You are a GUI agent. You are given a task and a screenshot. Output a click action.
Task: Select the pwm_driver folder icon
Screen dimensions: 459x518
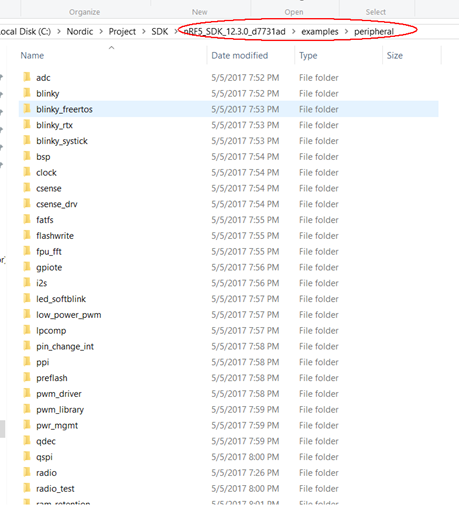[27, 393]
